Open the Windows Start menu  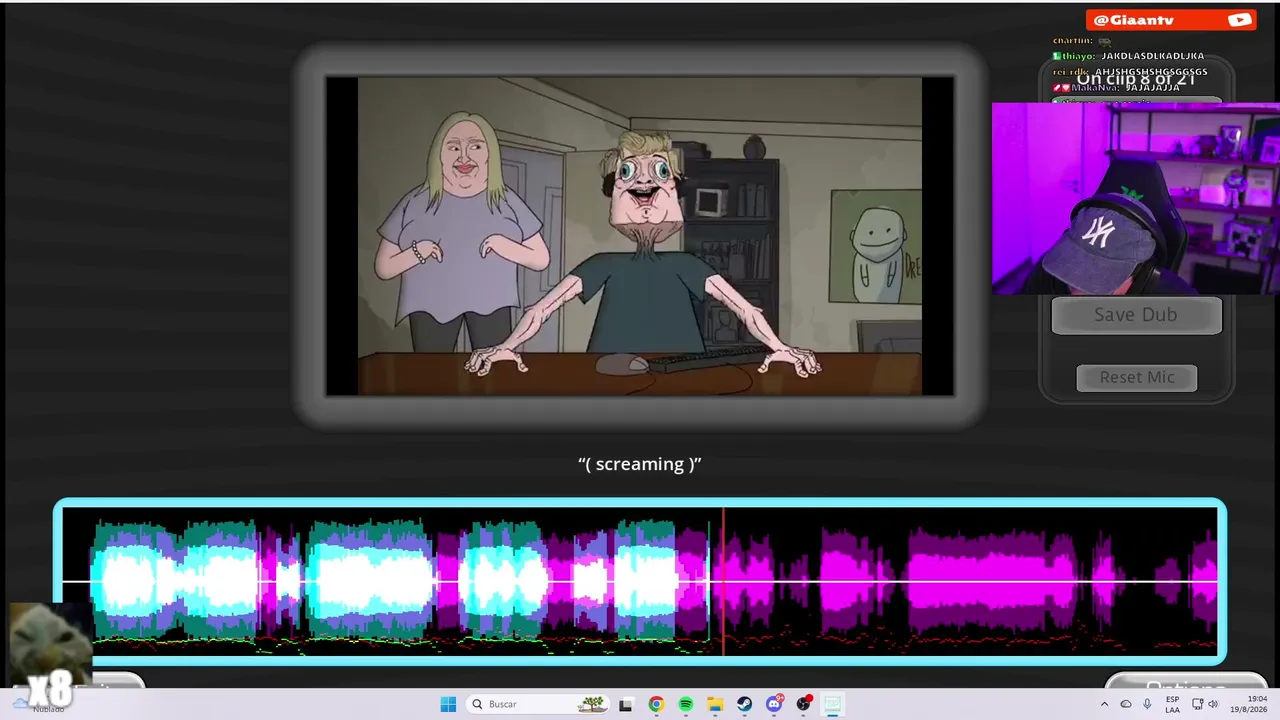448,704
